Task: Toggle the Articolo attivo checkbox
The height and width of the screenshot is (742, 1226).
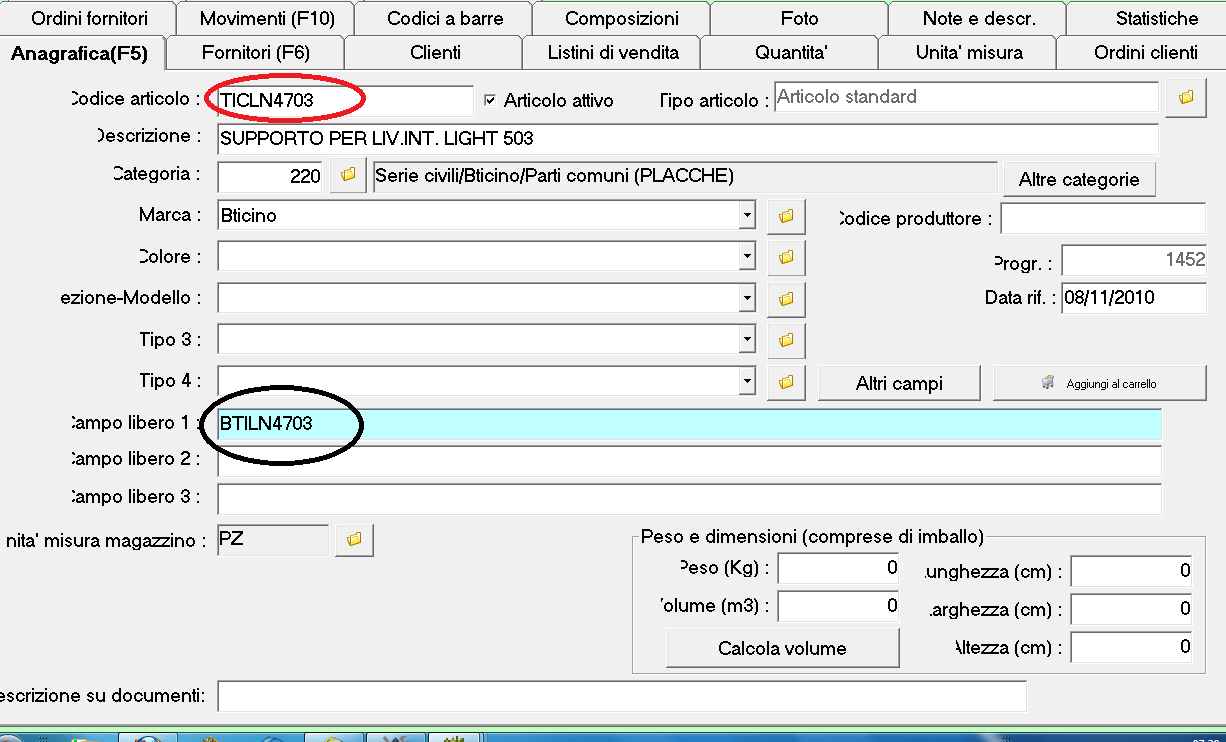Action: (490, 100)
